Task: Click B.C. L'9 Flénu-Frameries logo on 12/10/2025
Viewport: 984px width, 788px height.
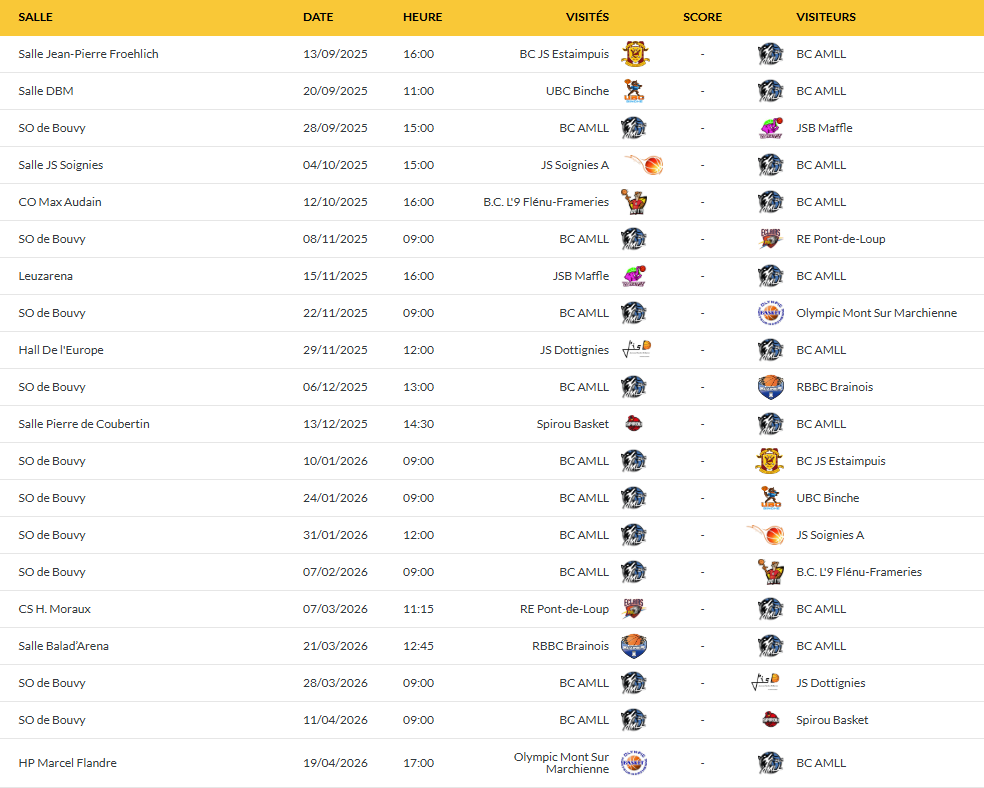Action: [634, 202]
